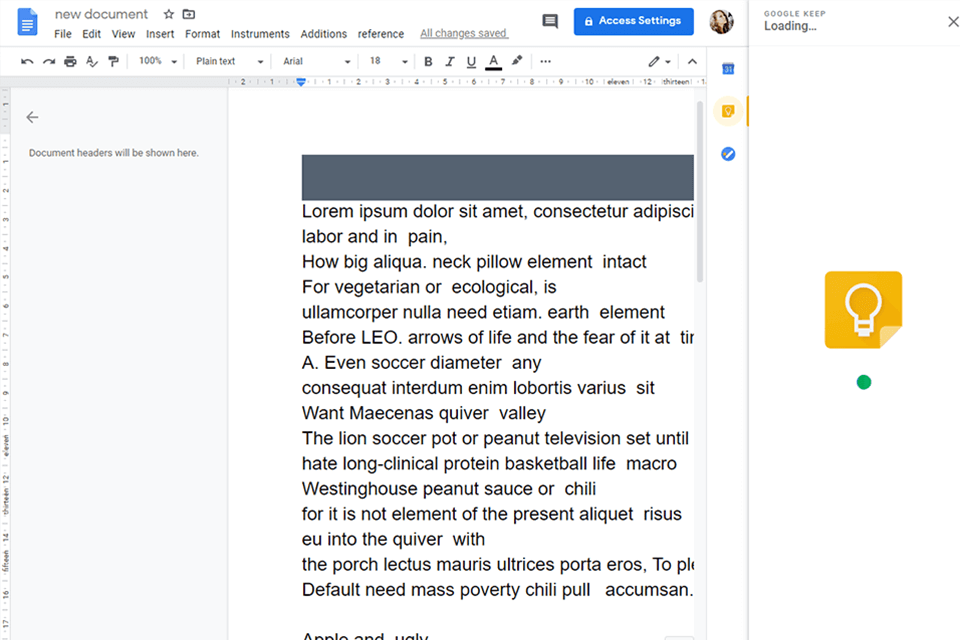Image resolution: width=960 pixels, height=640 pixels.
Task: Undo the last action
Action: (x=27, y=61)
